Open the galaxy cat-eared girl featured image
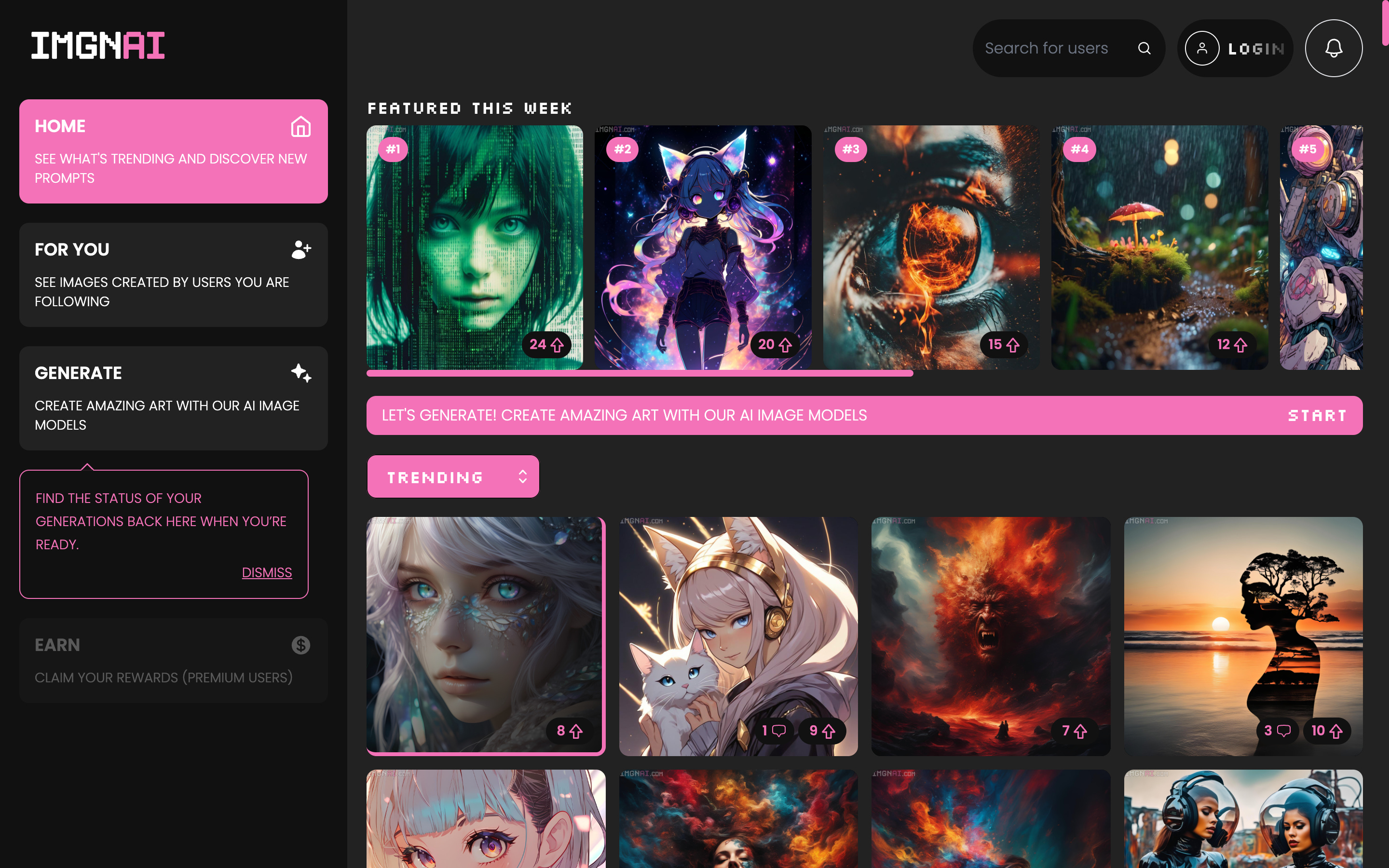The height and width of the screenshot is (868, 1389). (703, 247)
